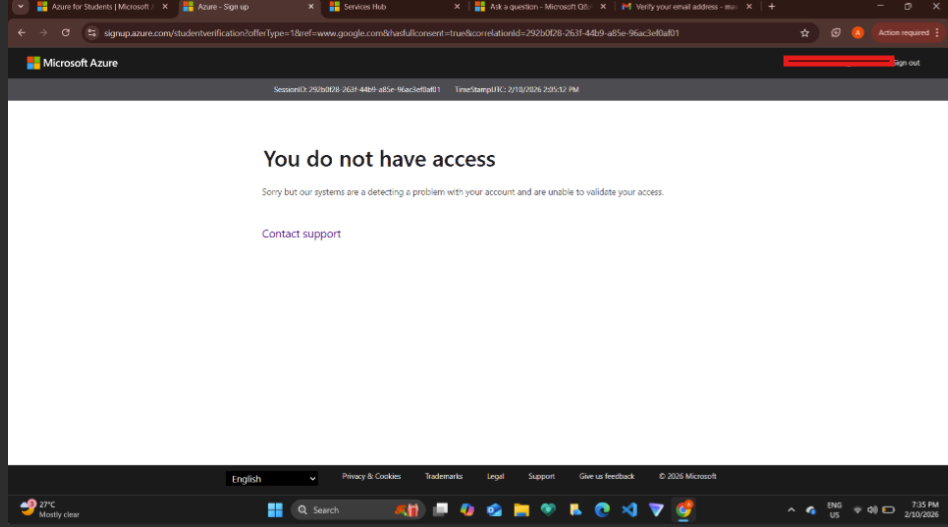Click the address bar URL
The height and width of the screenshot is (527, 948).
coord(391,33)
